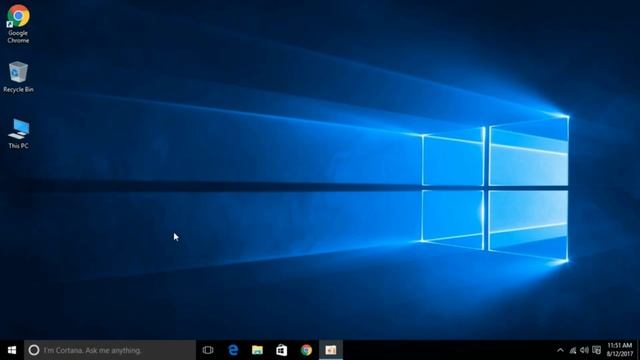This screenshot has width=640, height=360.
Task: Open the clock and date flyout
Action: pos(620,350)
